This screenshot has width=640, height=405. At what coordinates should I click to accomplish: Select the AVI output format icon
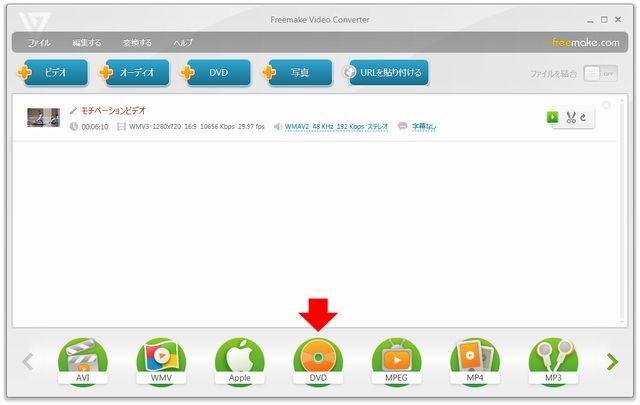pyautogui.click(x=82, y=360)
